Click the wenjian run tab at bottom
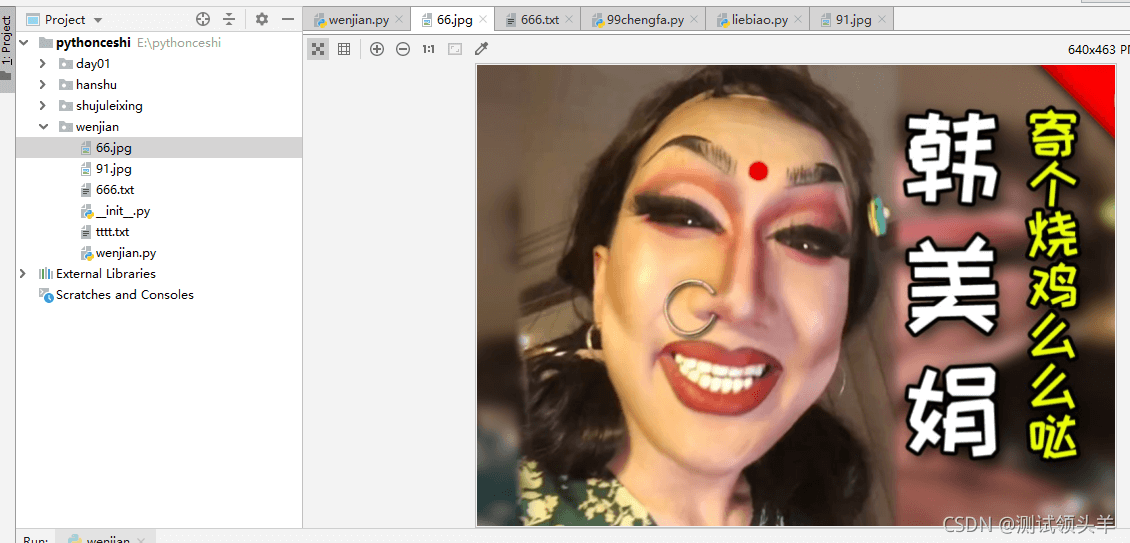This screenshot has height=543, width=1130. coord(105,538)
